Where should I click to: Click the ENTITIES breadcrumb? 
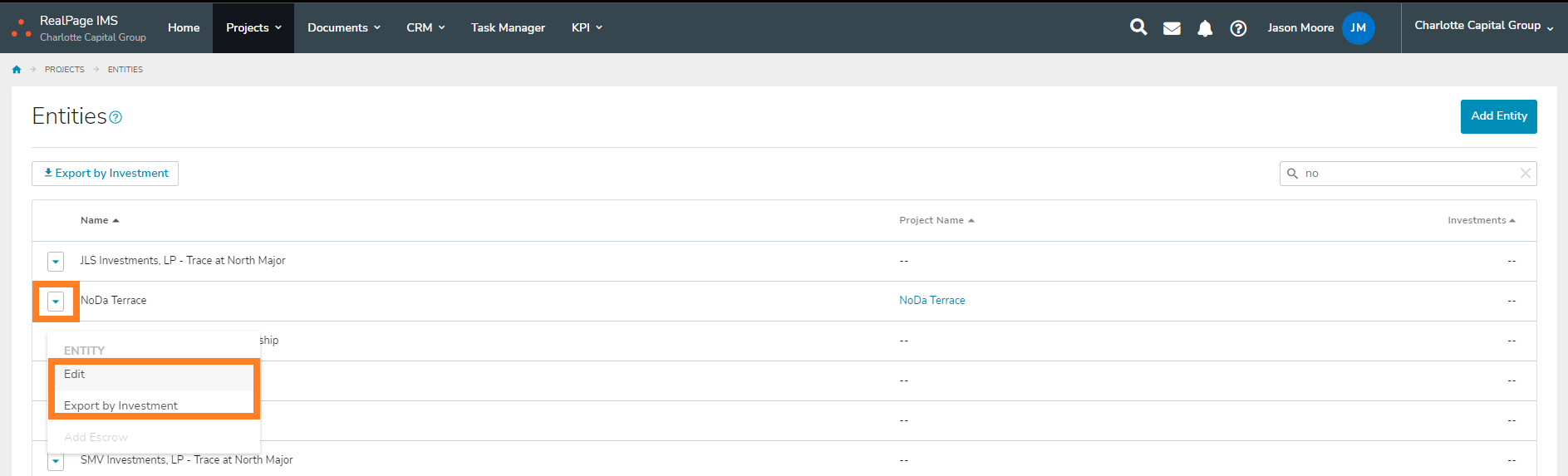(x=125, y=70)
